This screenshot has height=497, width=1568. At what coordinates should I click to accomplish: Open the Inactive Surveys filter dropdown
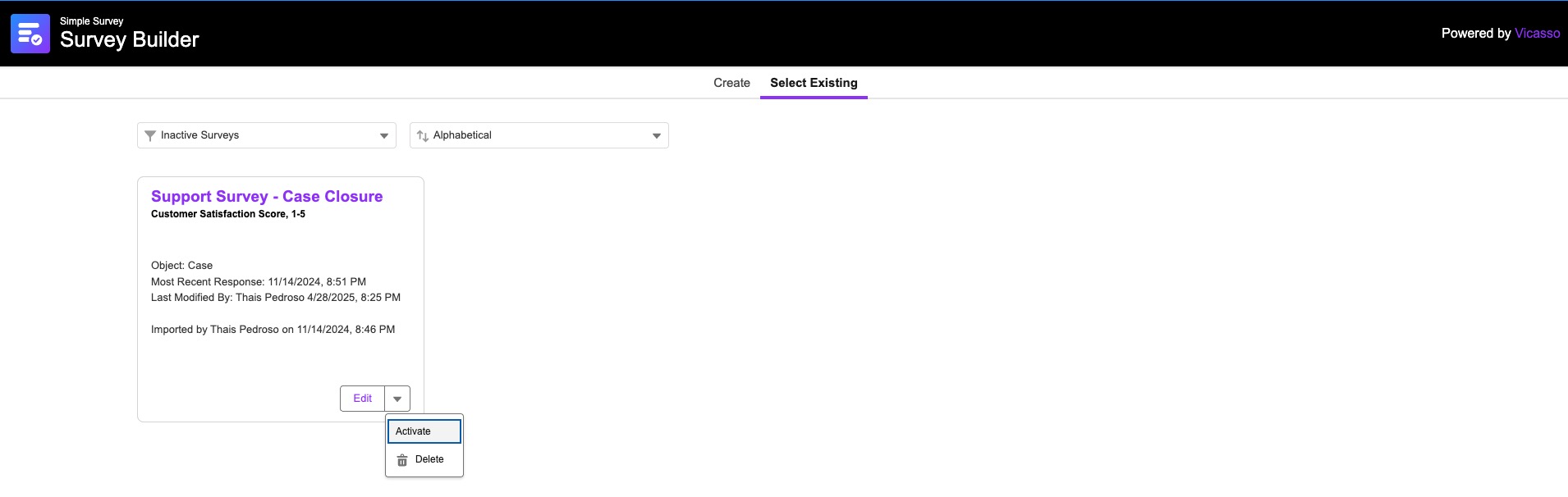tap(267, 135)
